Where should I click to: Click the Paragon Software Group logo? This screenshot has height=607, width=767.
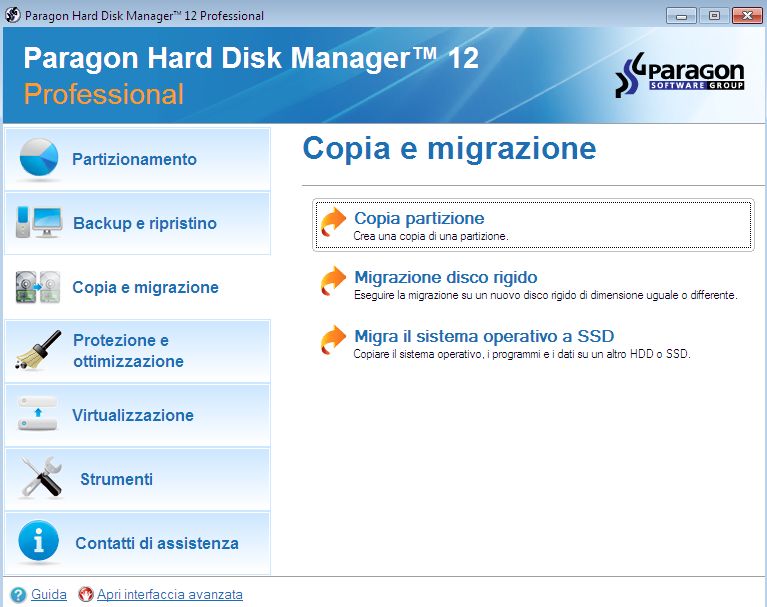point(679,75)
